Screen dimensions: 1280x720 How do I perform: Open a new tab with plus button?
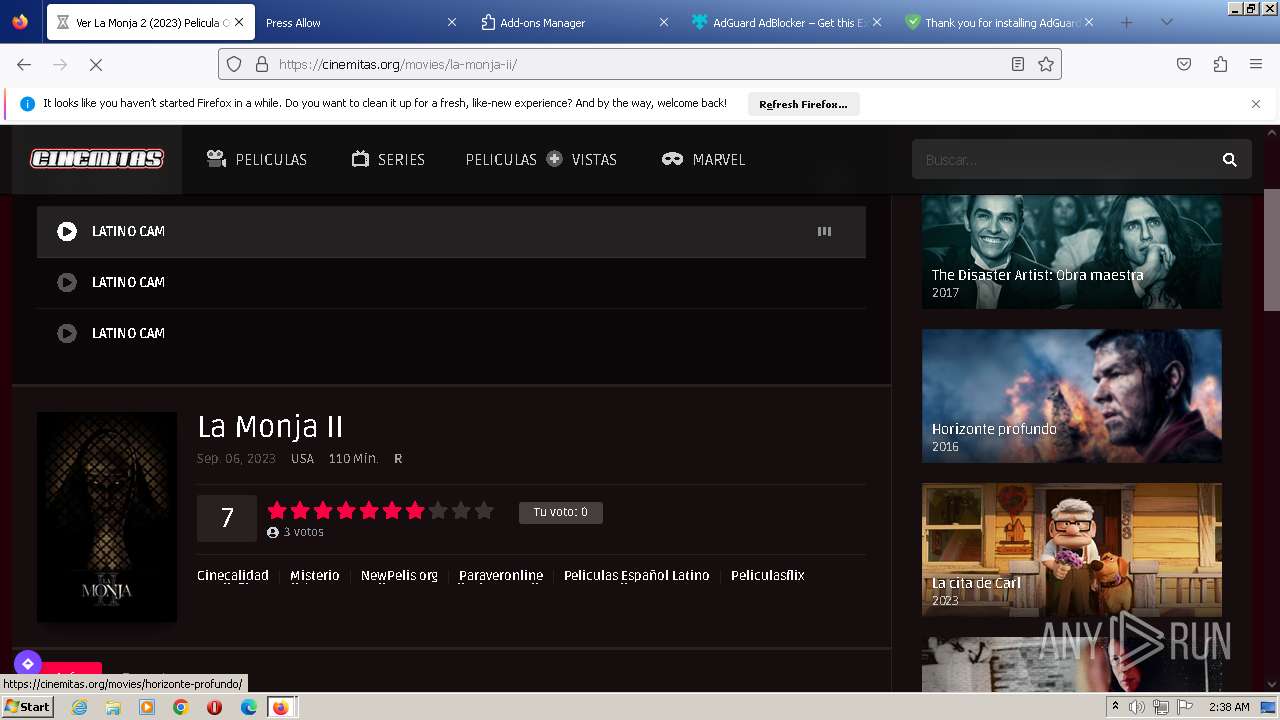(1126, 22)
